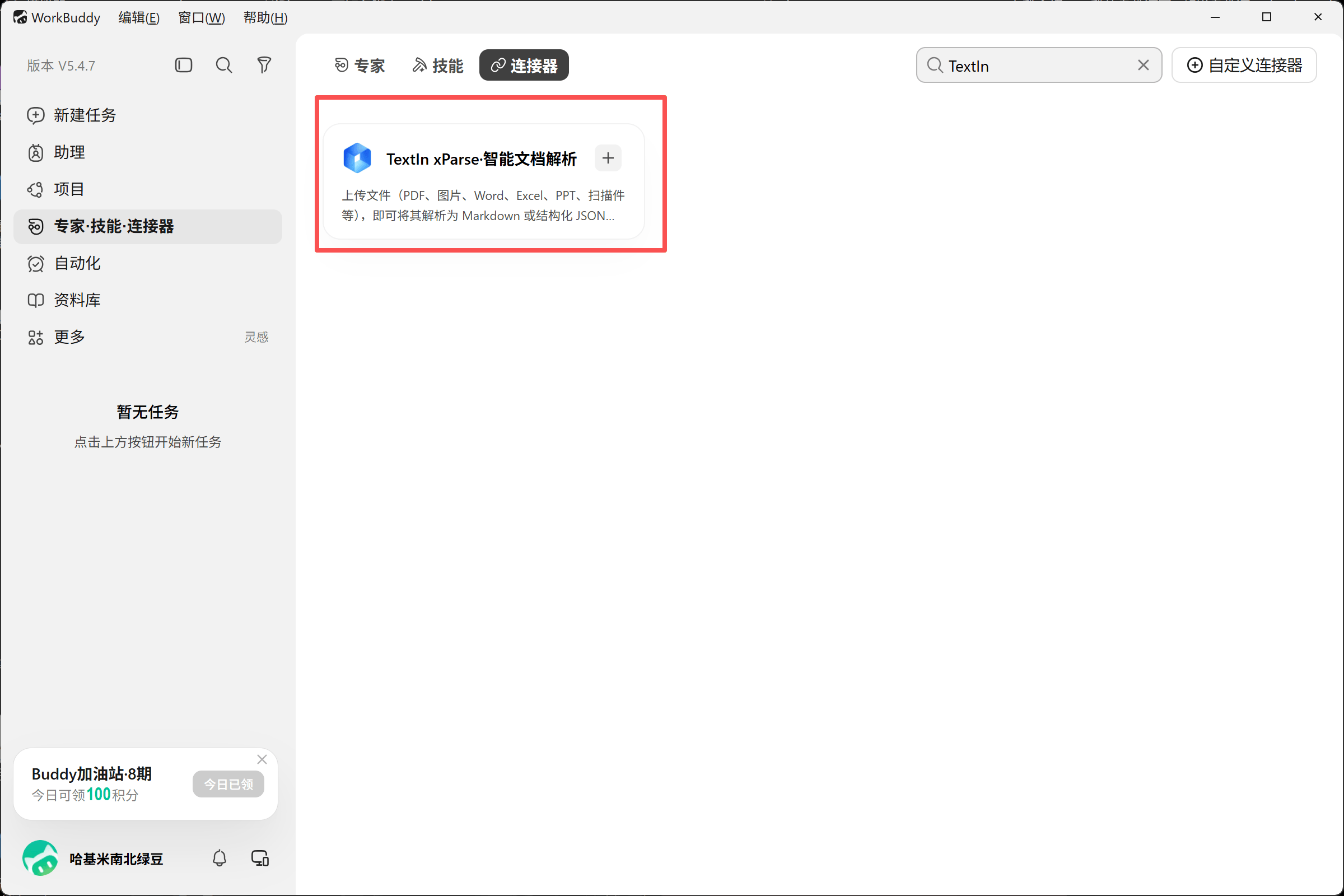Image resolution: width=1344 pixels, height=896 pixels.
Task: Switch to the 技能 skills tab
Action: click(x=438, y=65)
